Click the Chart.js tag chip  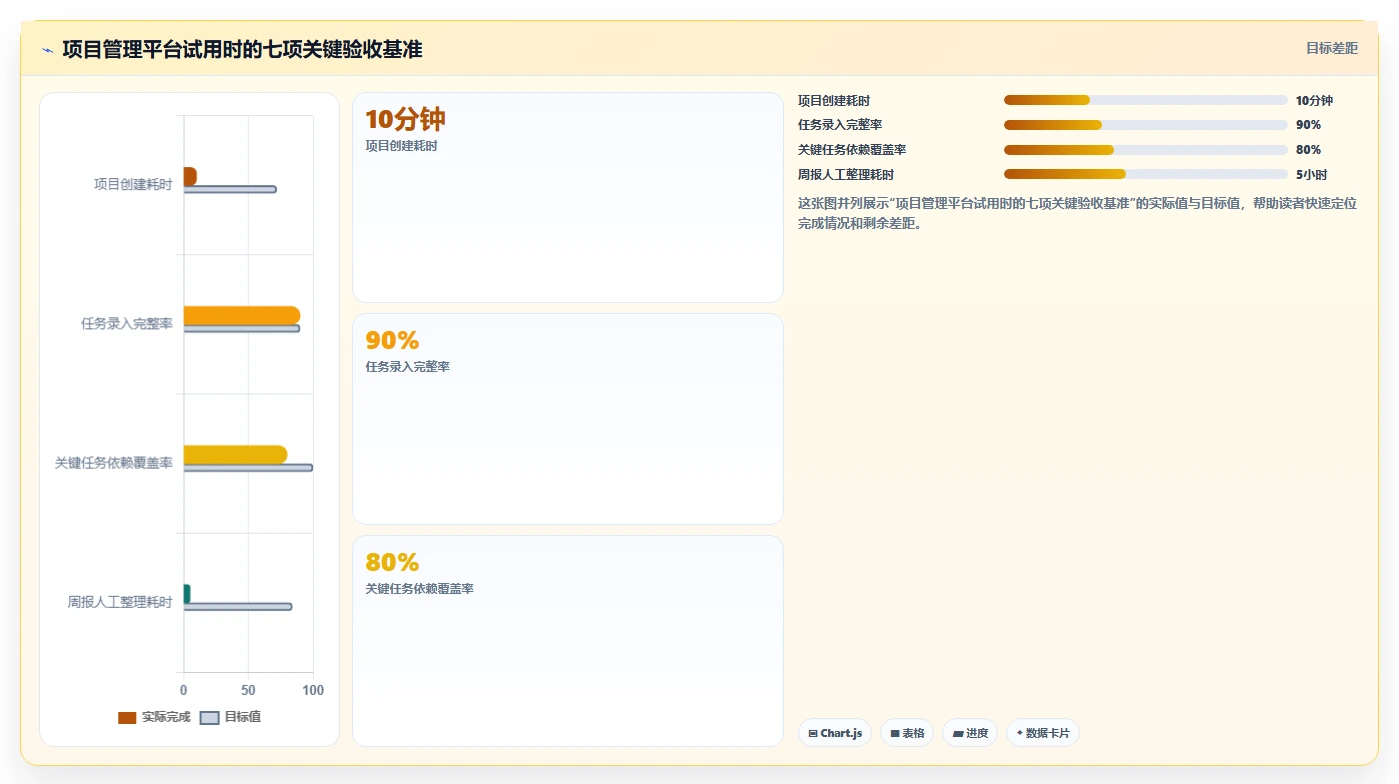835,733
